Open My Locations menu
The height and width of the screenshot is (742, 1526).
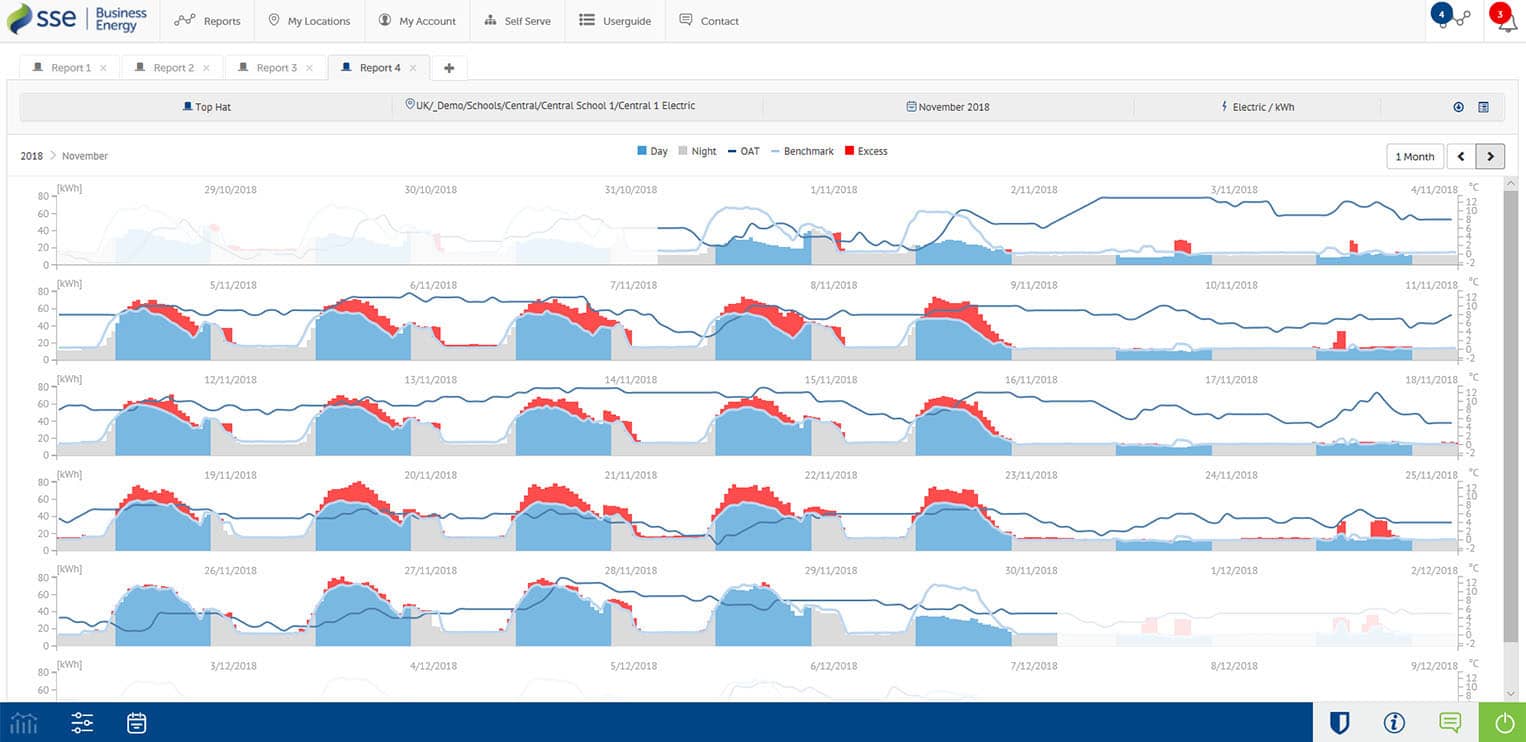pos(309,21)
